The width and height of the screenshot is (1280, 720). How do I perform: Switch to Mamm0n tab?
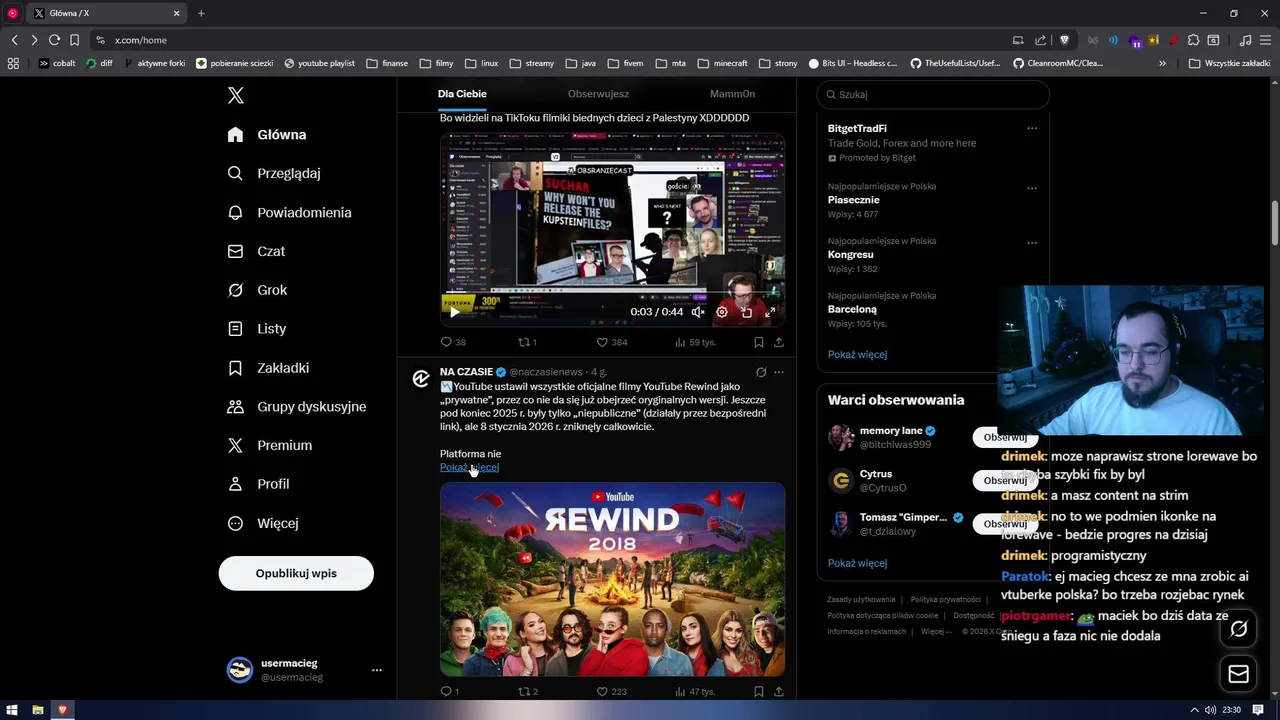click(732, 94)
